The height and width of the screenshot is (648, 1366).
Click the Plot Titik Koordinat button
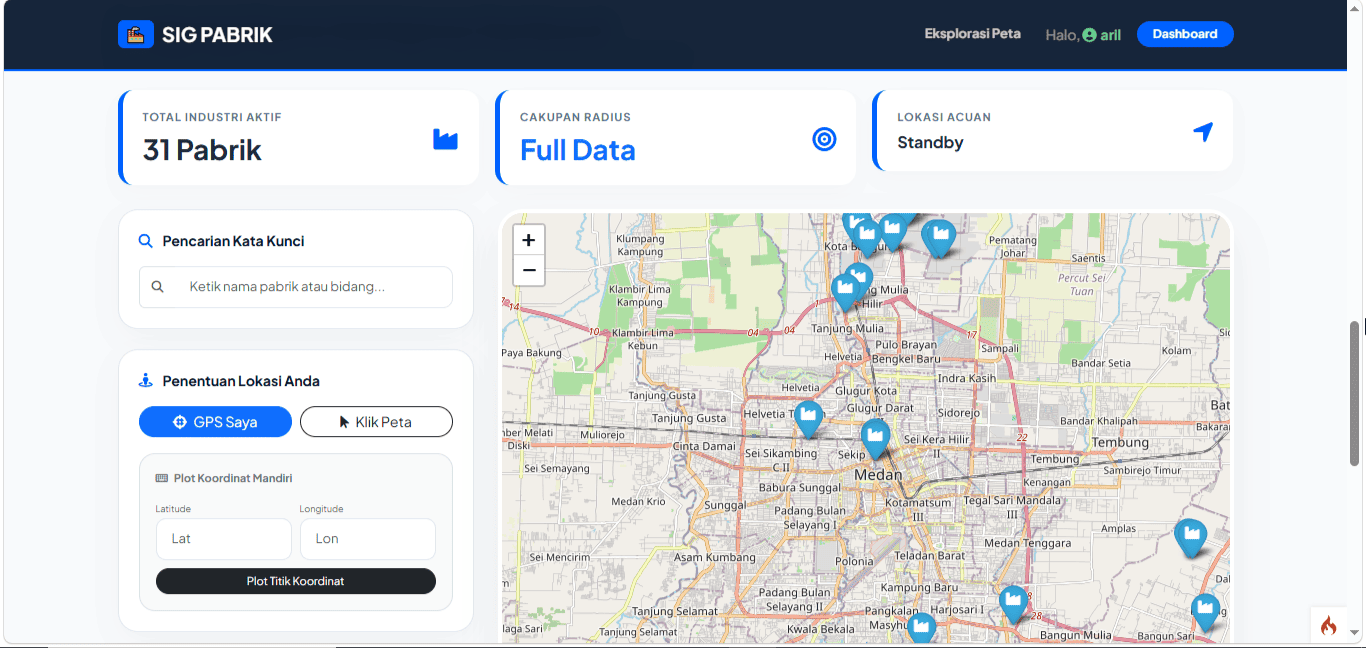coord(296,581)
